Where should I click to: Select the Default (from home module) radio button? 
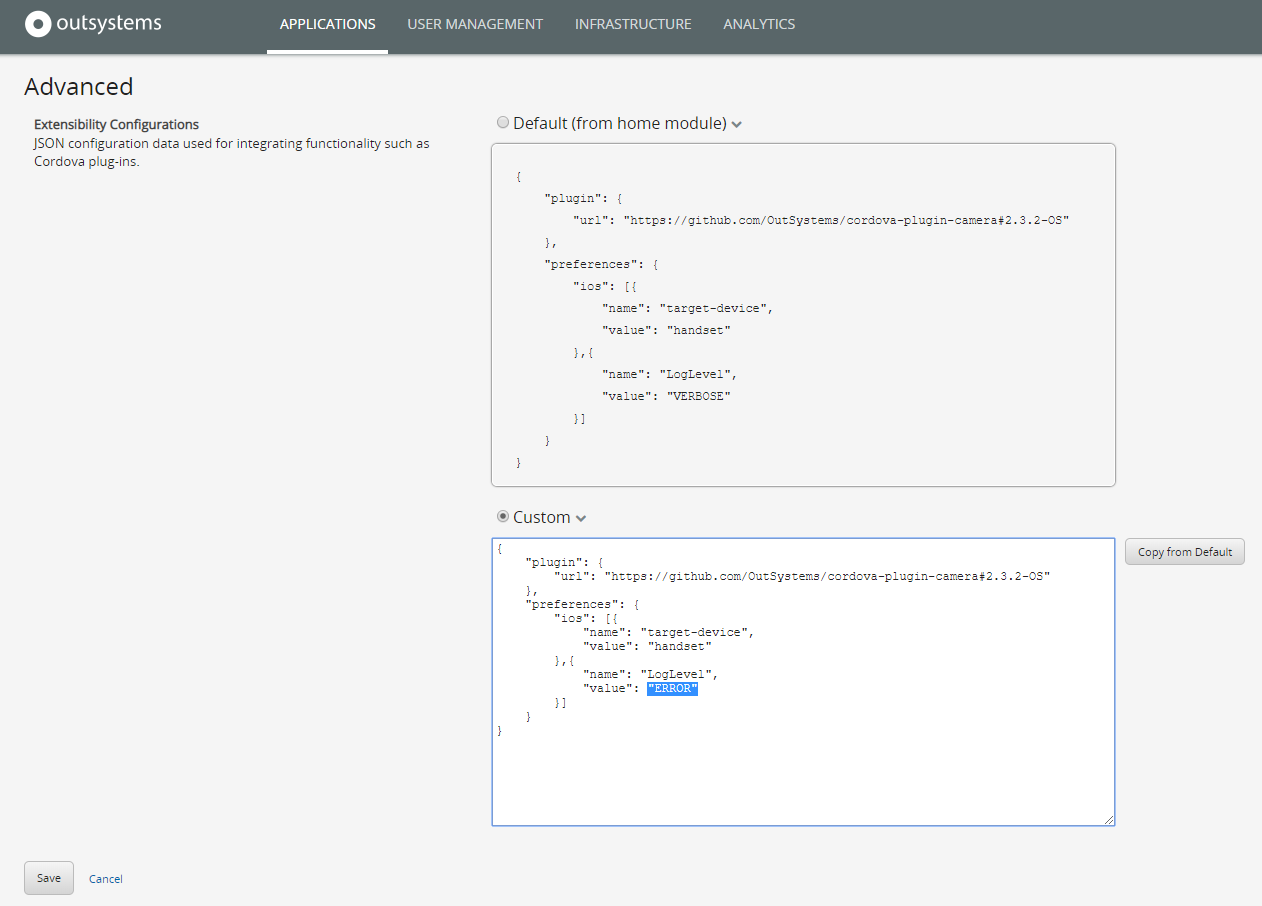coord(503,122)
